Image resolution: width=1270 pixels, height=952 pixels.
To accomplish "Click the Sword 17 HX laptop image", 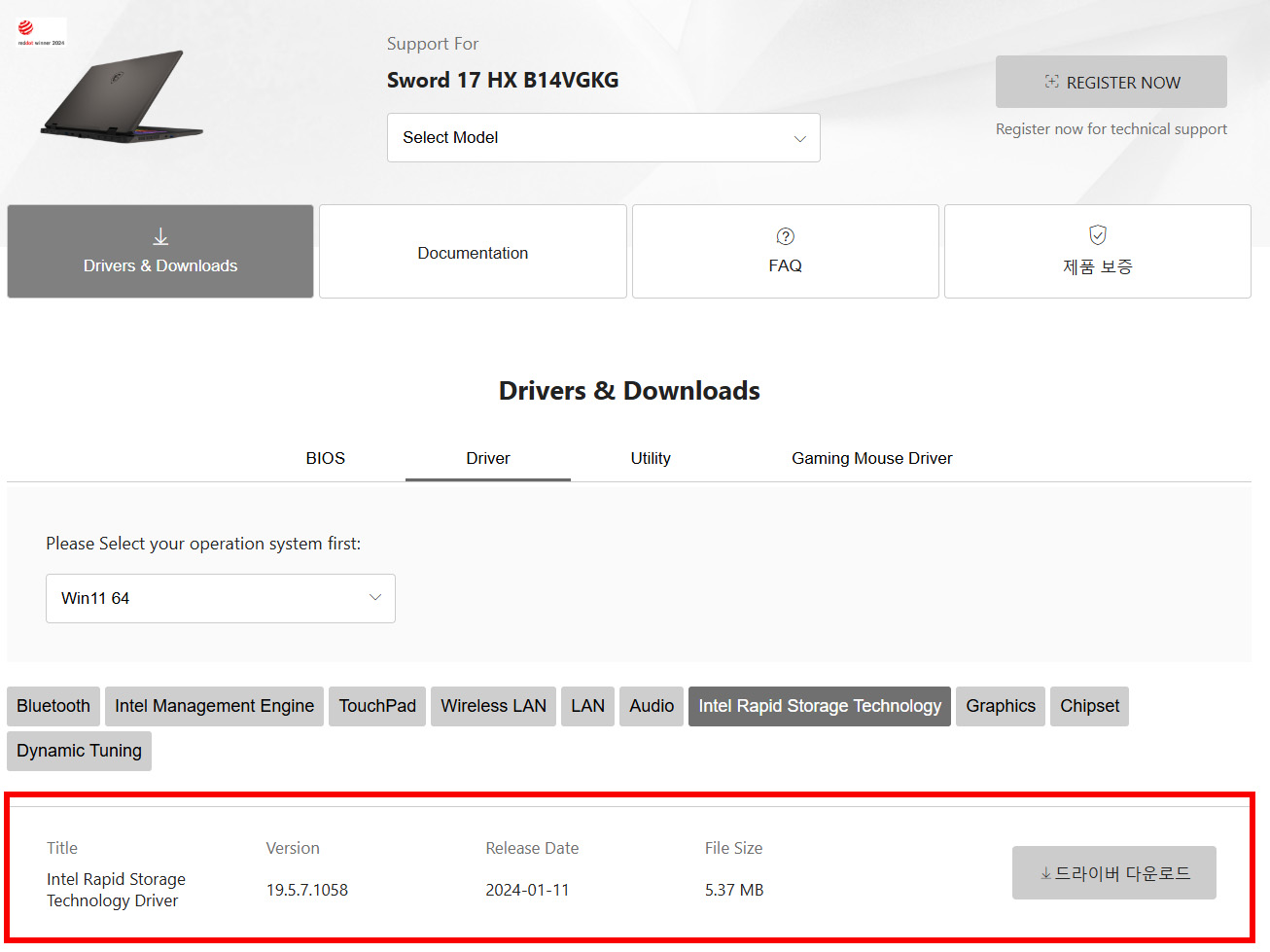I will [x=123, y=96].
